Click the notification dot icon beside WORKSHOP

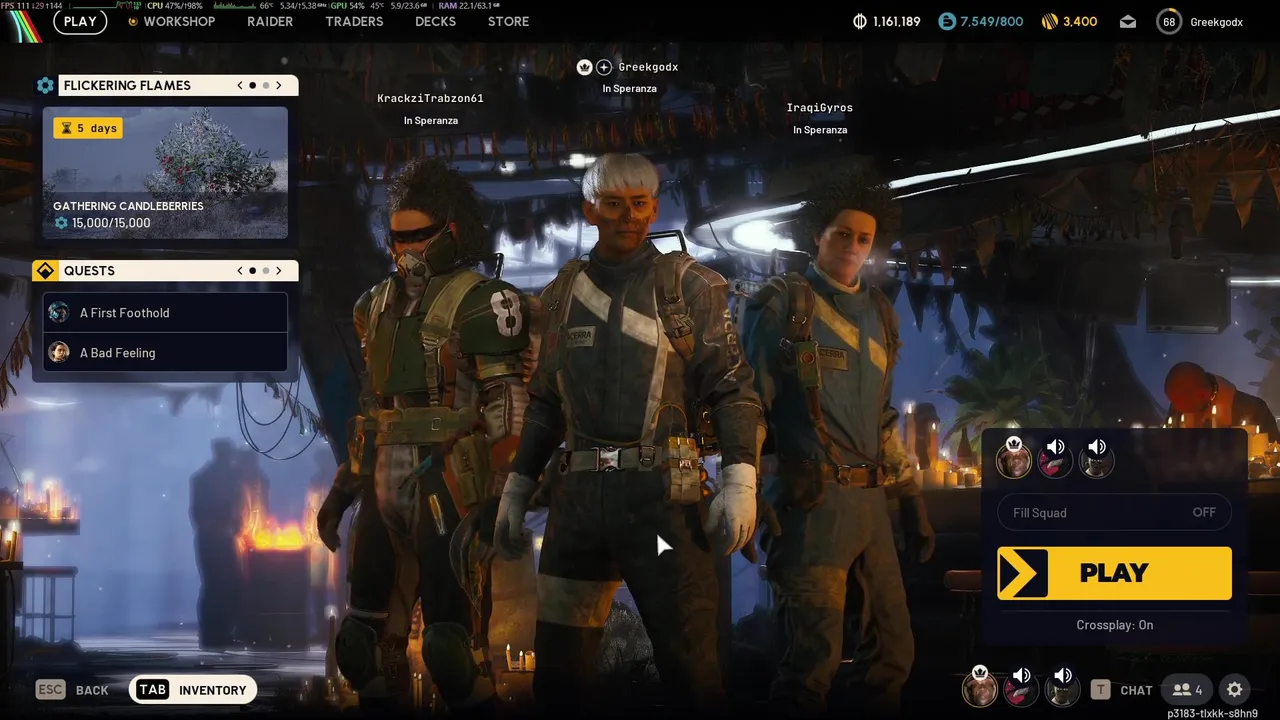click(x=133, y=21)
